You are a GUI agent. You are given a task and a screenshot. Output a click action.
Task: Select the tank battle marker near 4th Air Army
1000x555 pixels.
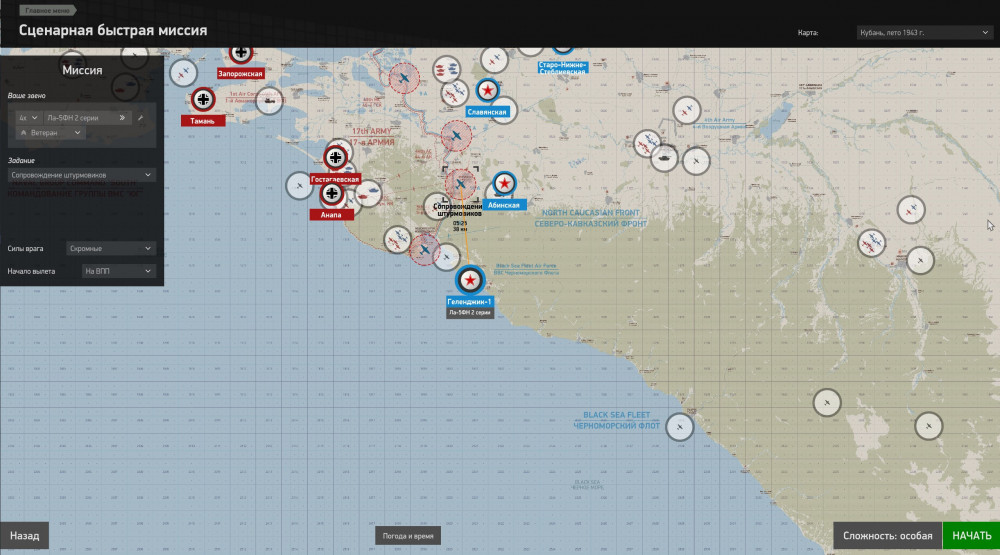(664, 157)
